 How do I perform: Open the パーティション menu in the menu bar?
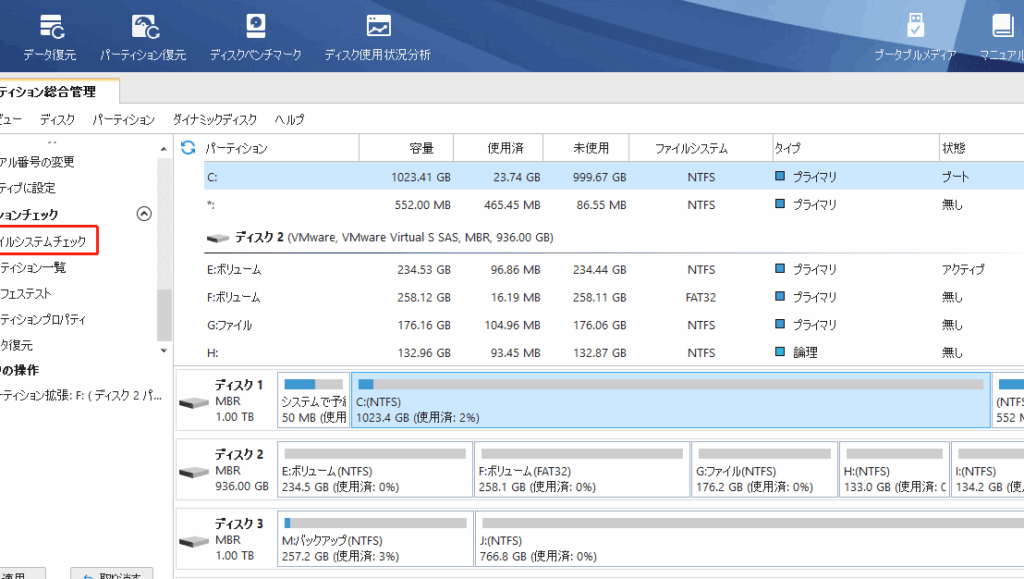(x=123, y=119)
